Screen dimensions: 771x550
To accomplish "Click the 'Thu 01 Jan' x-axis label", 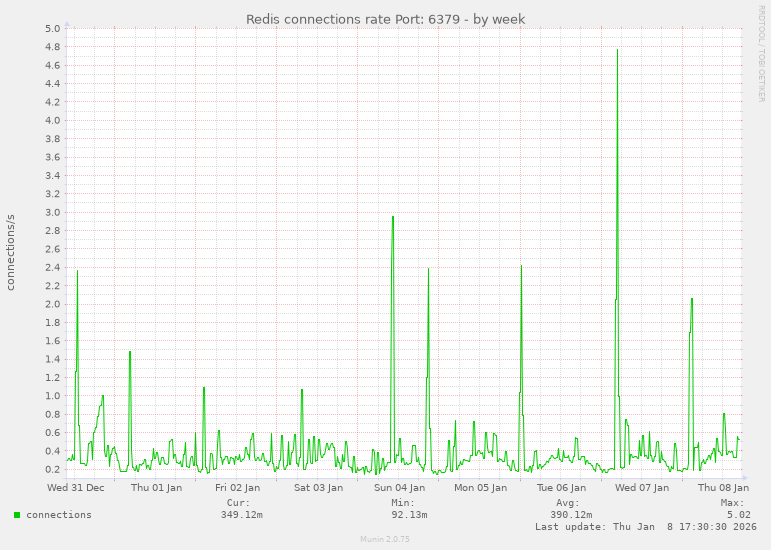I will pyautogui.click(x=156, y=488).
